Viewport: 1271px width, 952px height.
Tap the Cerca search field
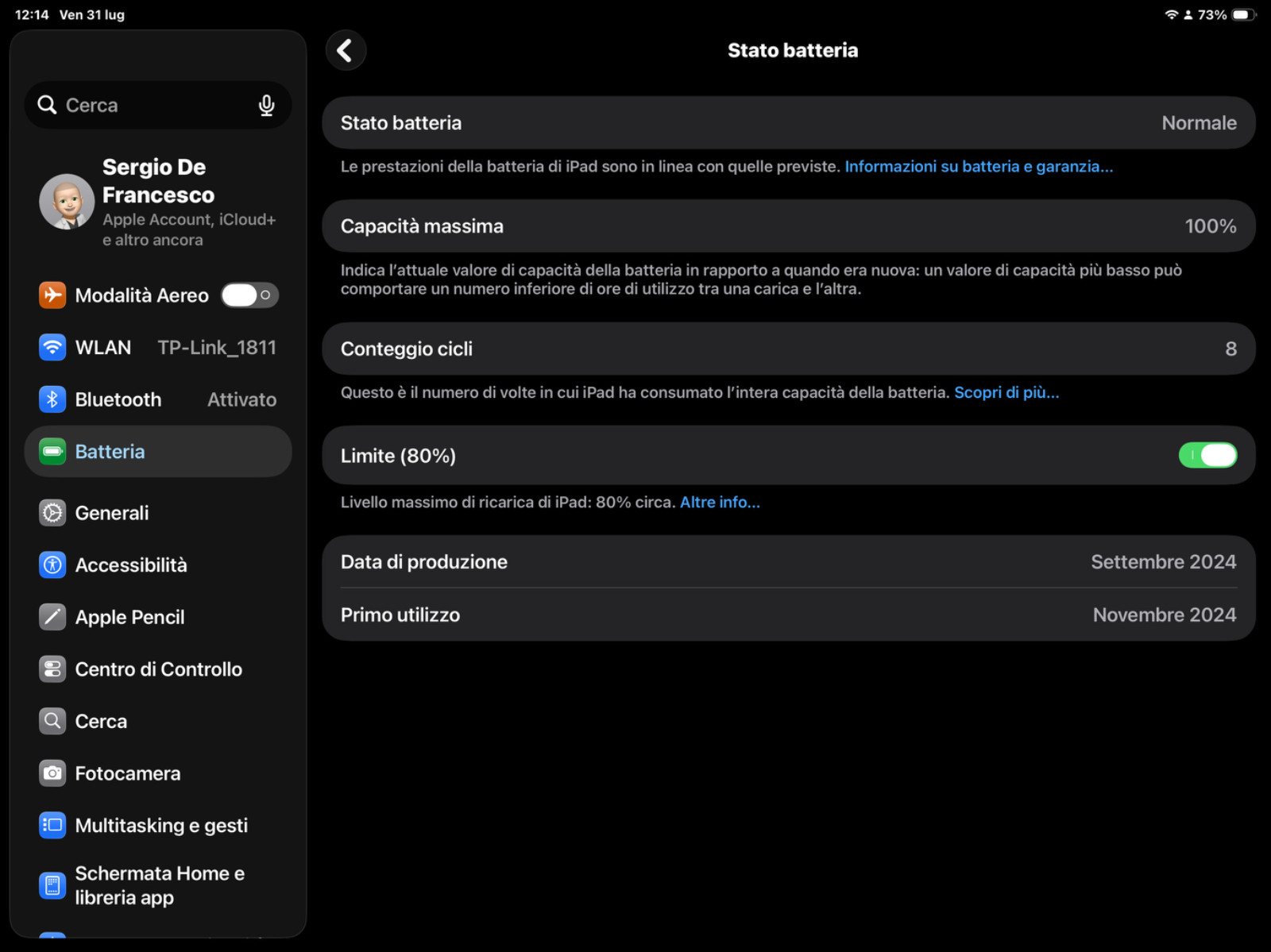tap(158, 105)
